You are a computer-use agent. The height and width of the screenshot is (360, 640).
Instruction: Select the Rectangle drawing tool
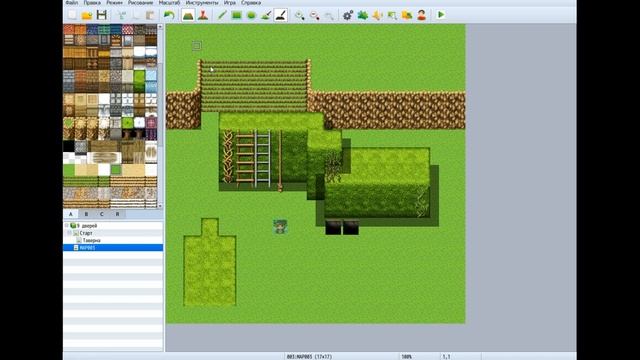236,15
